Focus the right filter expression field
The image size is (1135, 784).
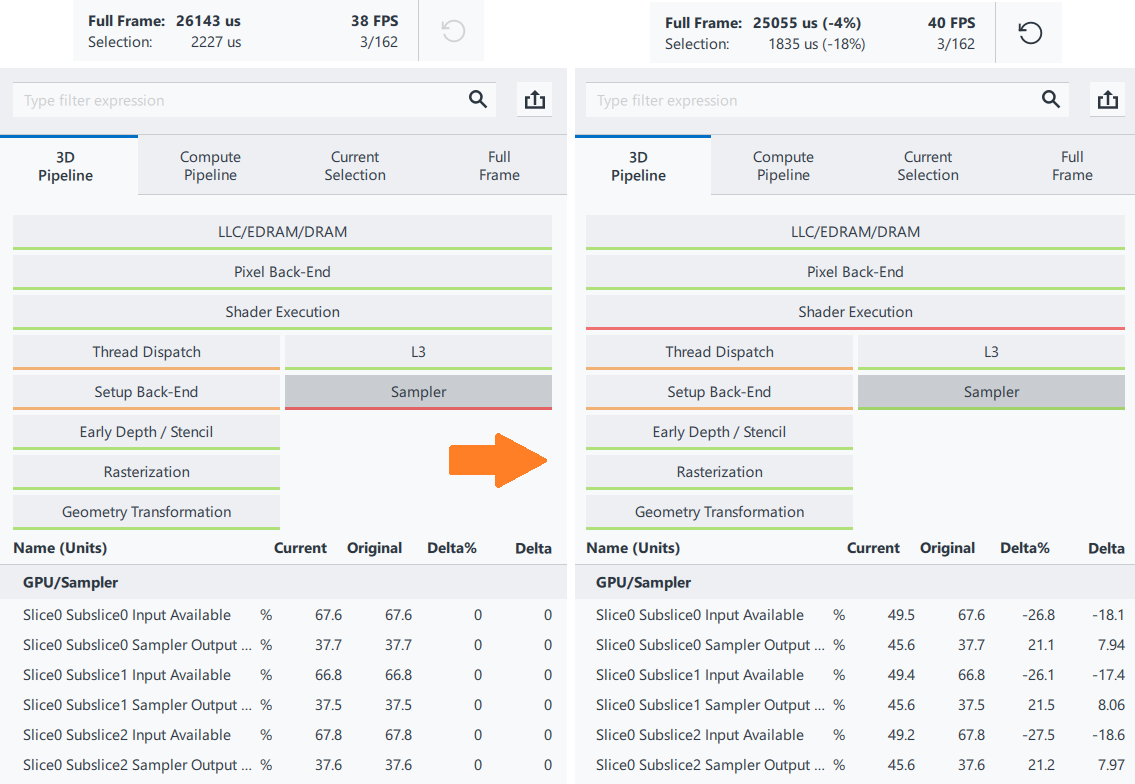pos(812,100)
